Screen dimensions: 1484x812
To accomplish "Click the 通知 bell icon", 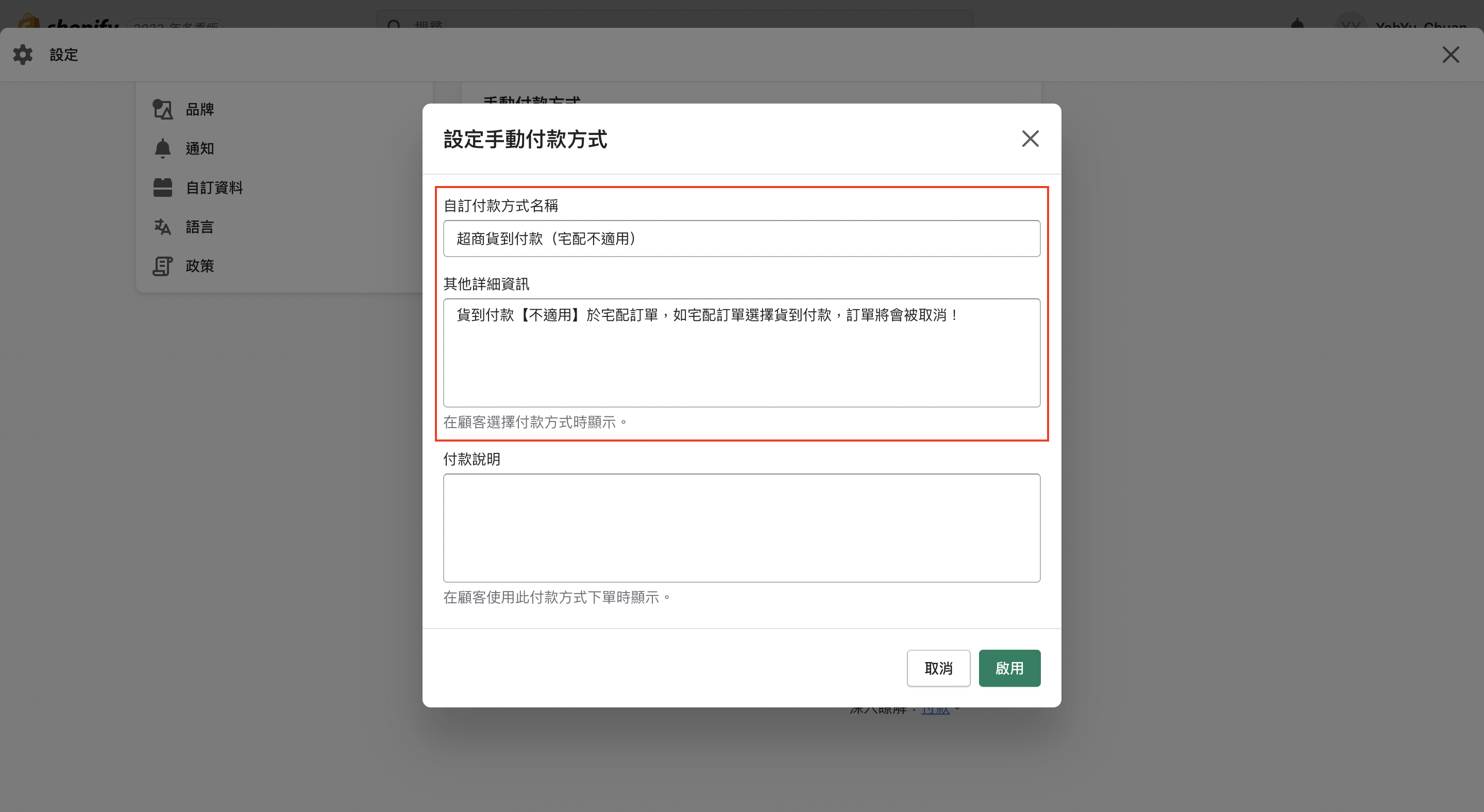I will (162, 148).
